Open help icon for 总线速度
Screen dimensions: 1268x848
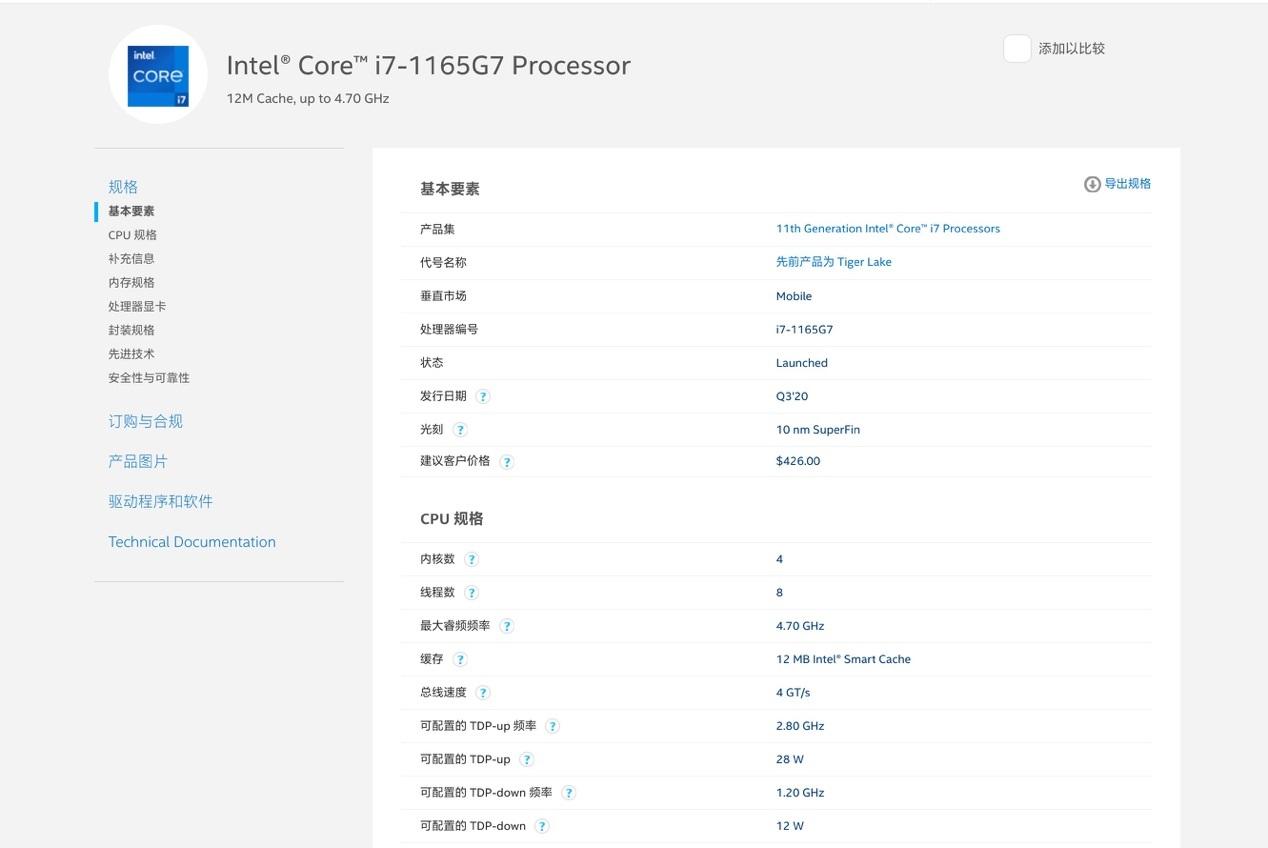pos(483,693)
